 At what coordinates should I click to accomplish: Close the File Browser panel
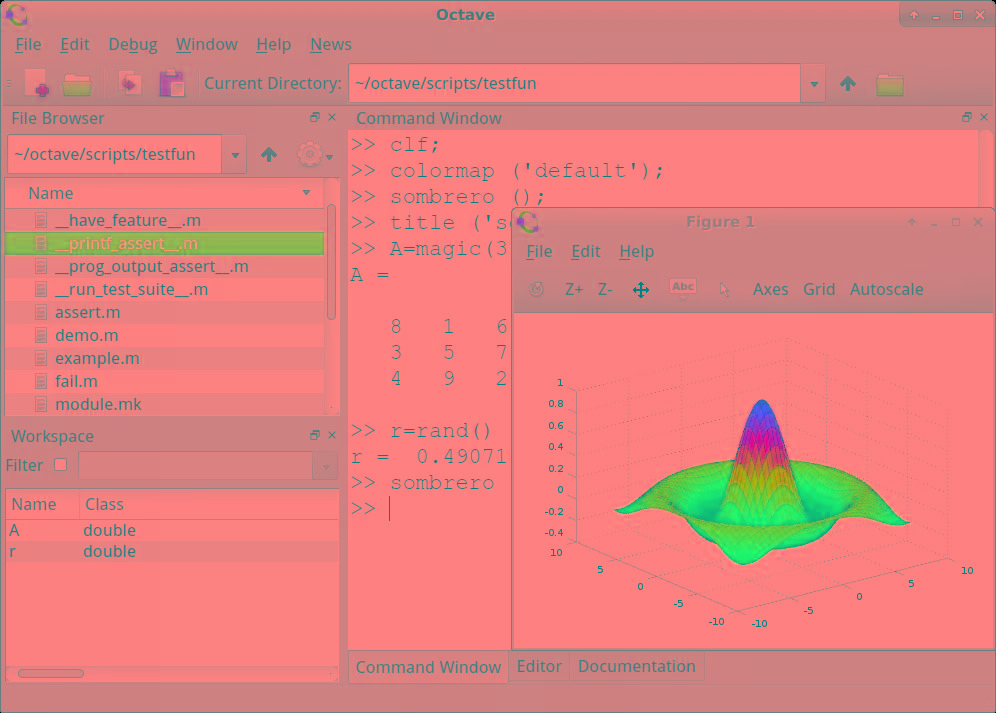[332, 117]
